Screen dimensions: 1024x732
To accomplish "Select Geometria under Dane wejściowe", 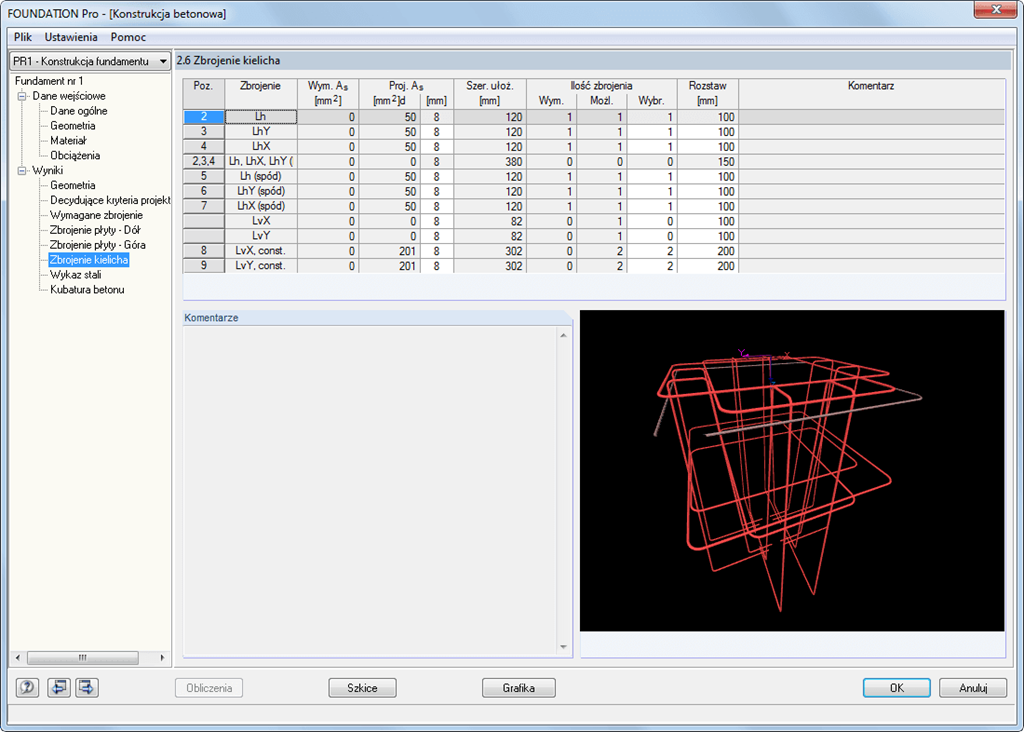I will [x=72, y=126].
